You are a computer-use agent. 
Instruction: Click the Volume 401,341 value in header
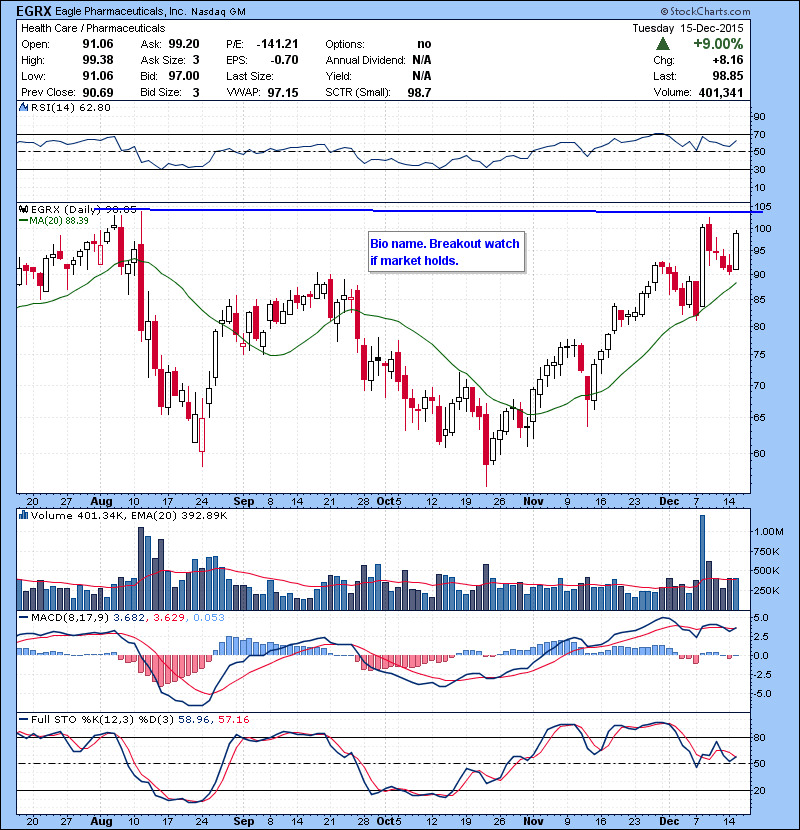721,92
